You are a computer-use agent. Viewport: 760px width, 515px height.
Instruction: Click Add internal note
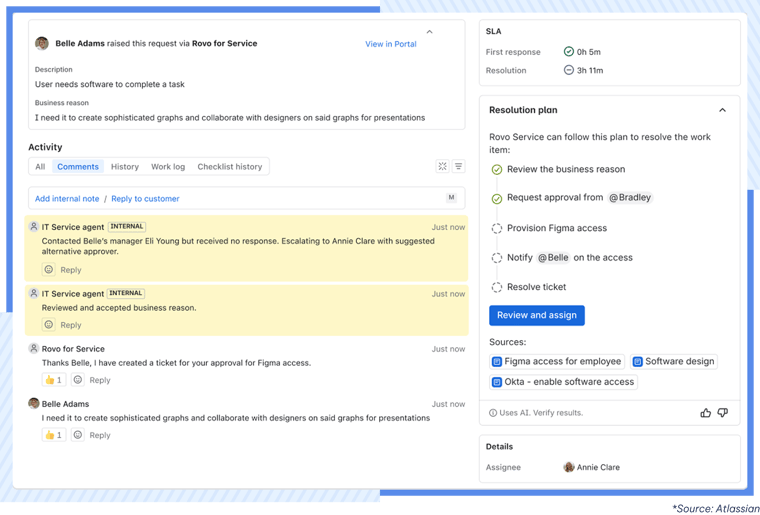[x=67, y=199]
